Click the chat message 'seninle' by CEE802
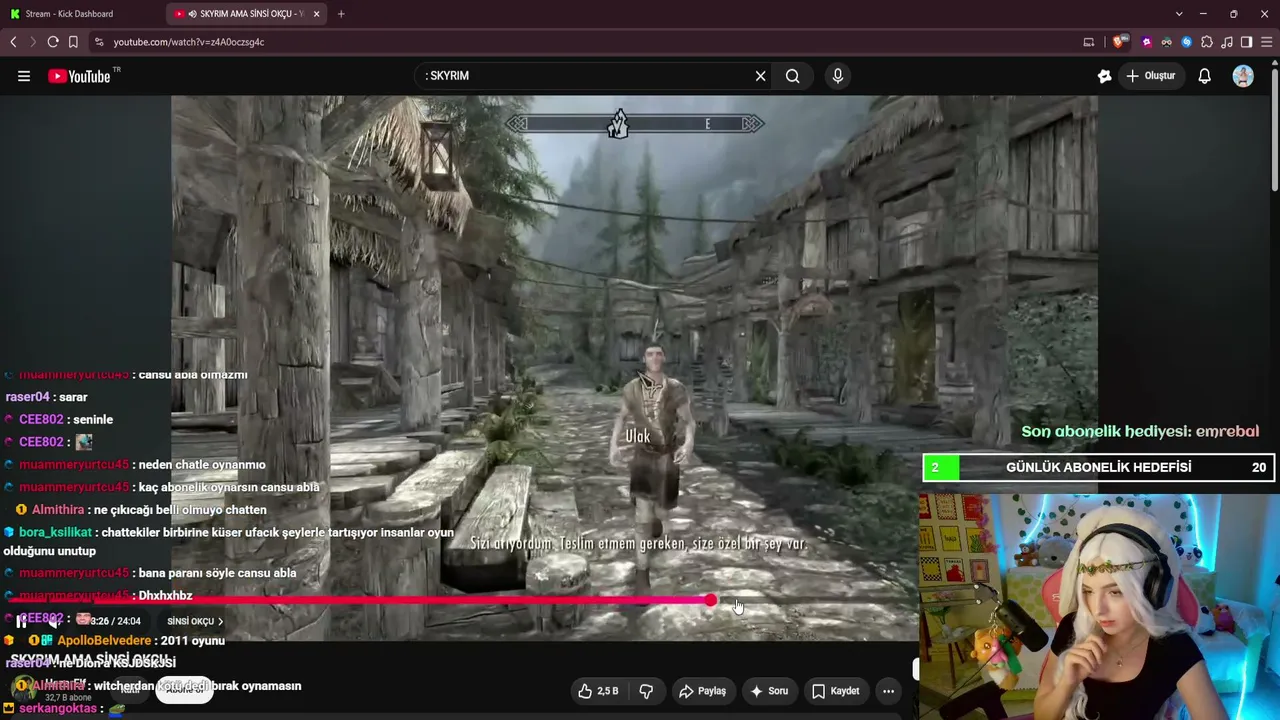This screenshot has width=1280, height=720. 93,420
